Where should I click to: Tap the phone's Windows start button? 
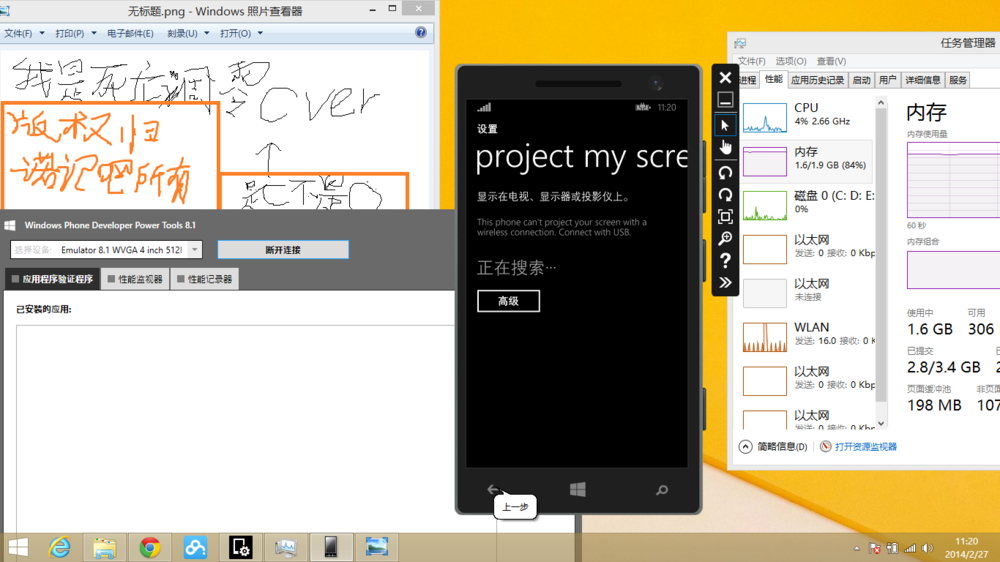pos(578,489)
